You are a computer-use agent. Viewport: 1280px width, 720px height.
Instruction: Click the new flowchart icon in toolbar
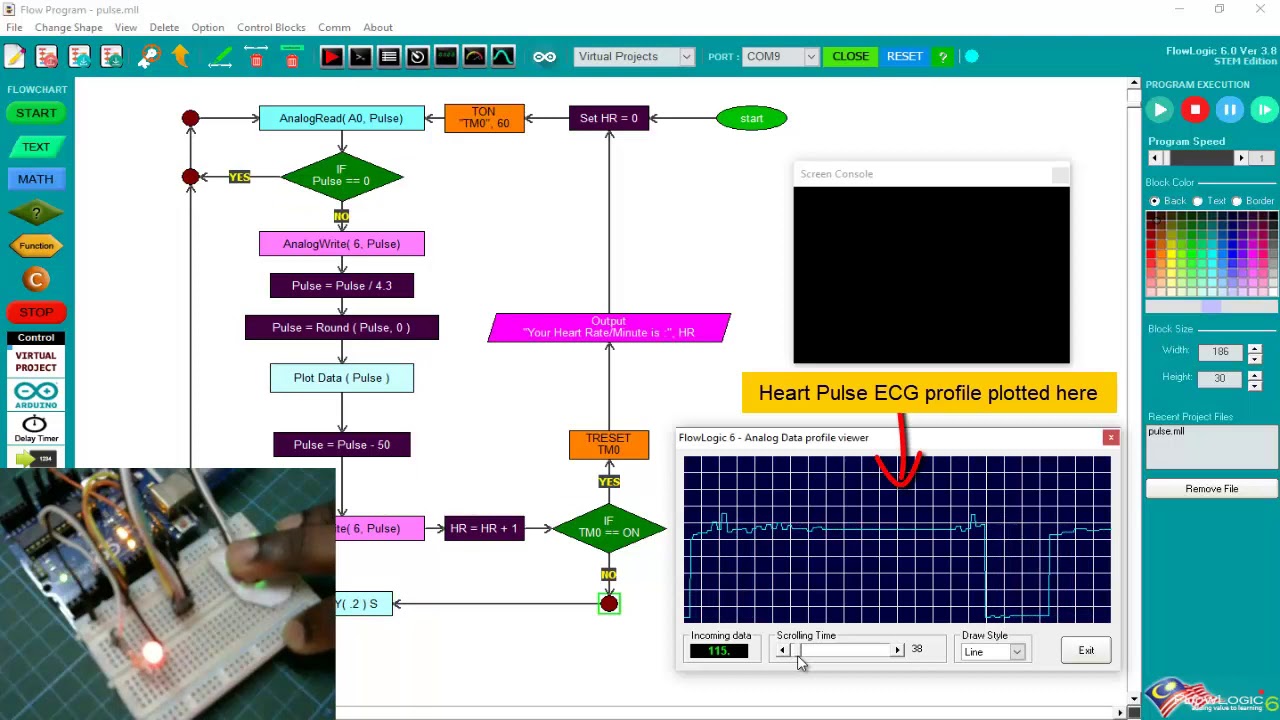(14, 57)
